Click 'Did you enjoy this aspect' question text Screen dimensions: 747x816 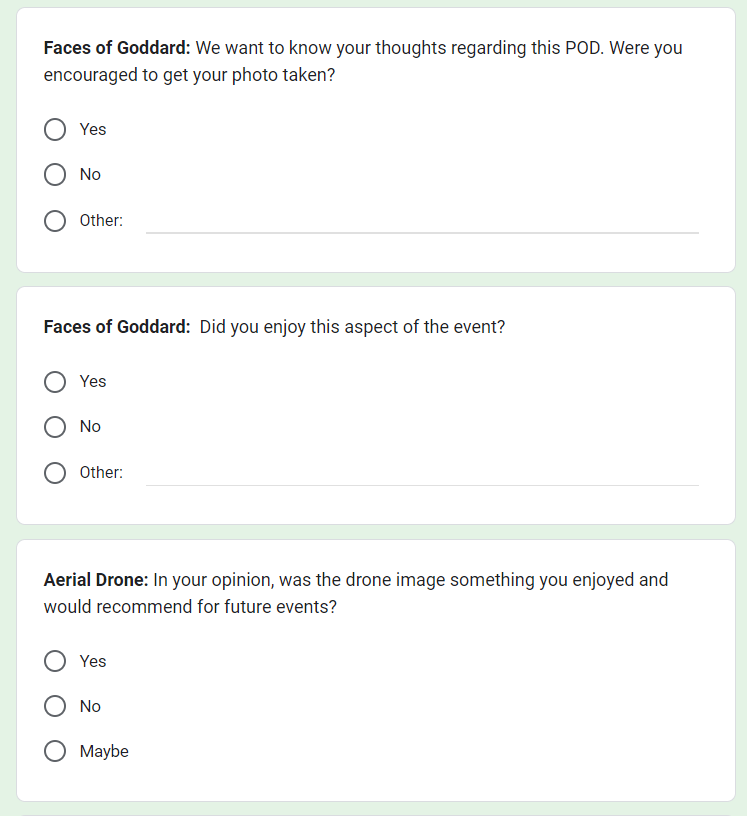point(352,327)
